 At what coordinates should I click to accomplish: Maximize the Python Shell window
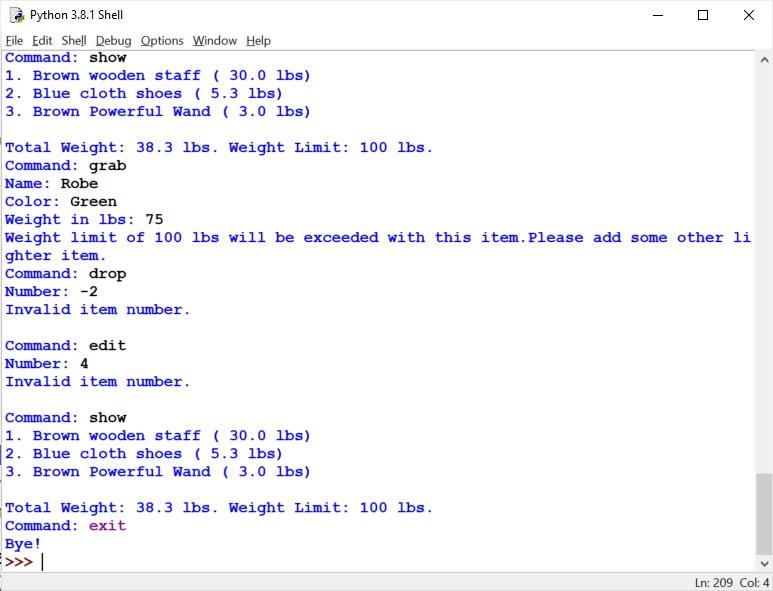coord(703,15)
